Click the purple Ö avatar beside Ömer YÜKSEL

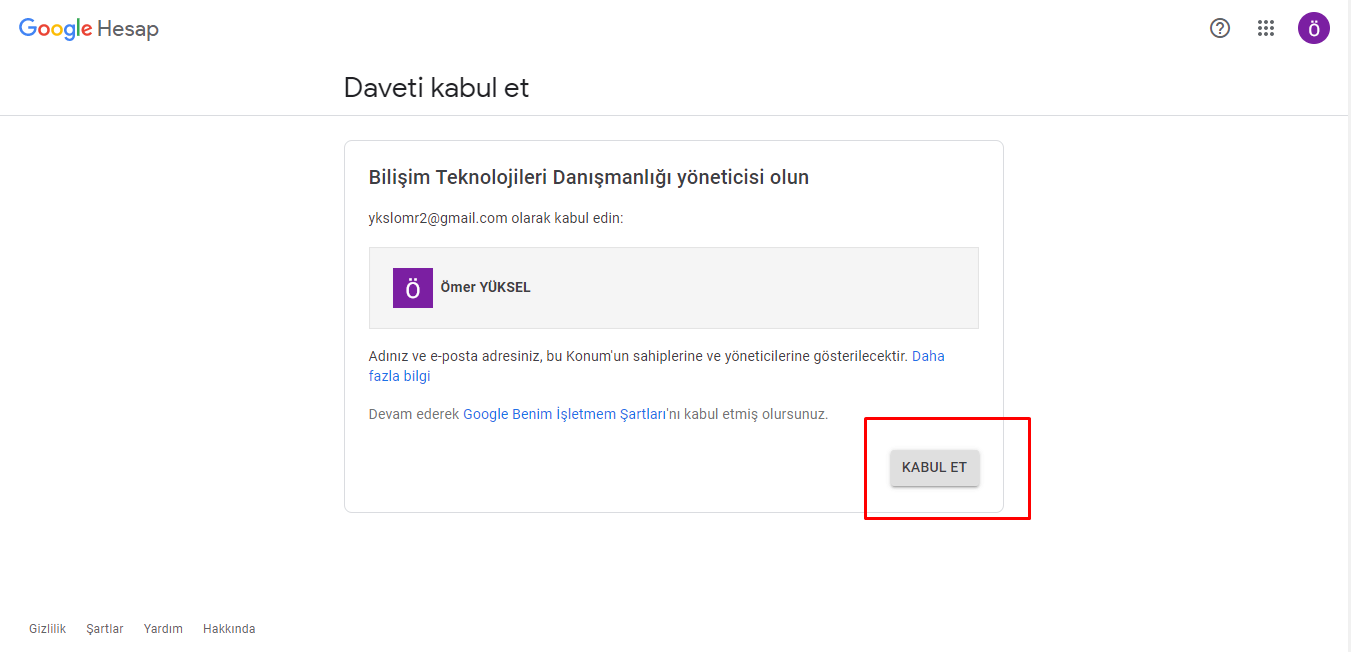click(413, 288)
